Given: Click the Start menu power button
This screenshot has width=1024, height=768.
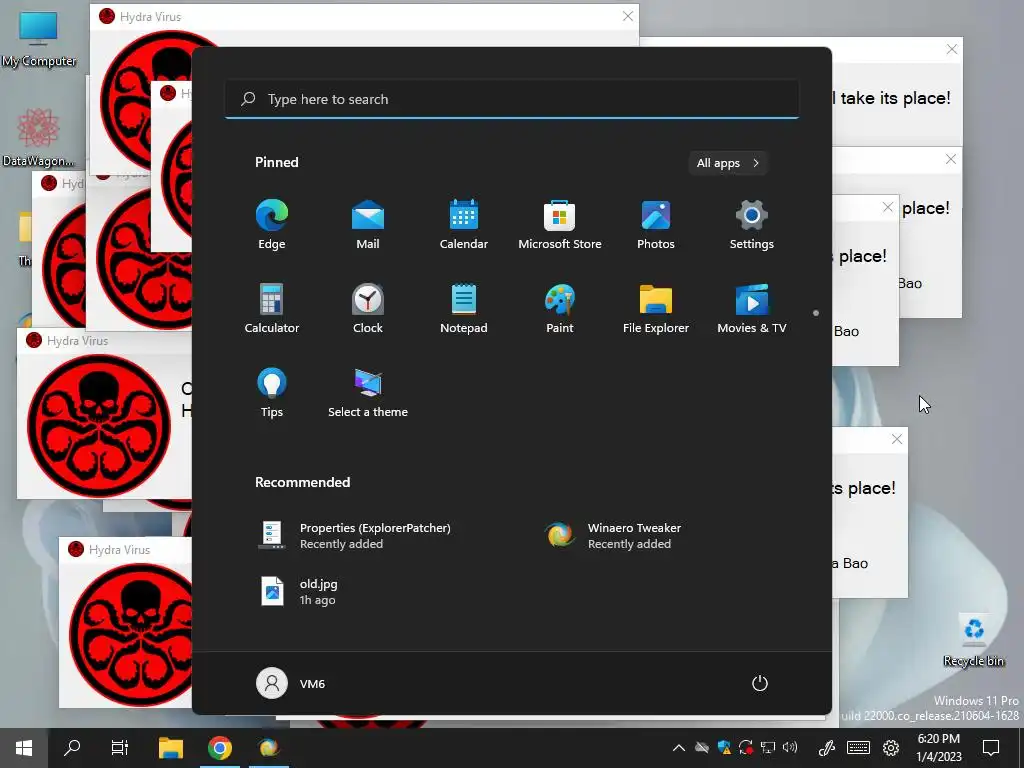Looking at the screenshot, I should 760,683.
